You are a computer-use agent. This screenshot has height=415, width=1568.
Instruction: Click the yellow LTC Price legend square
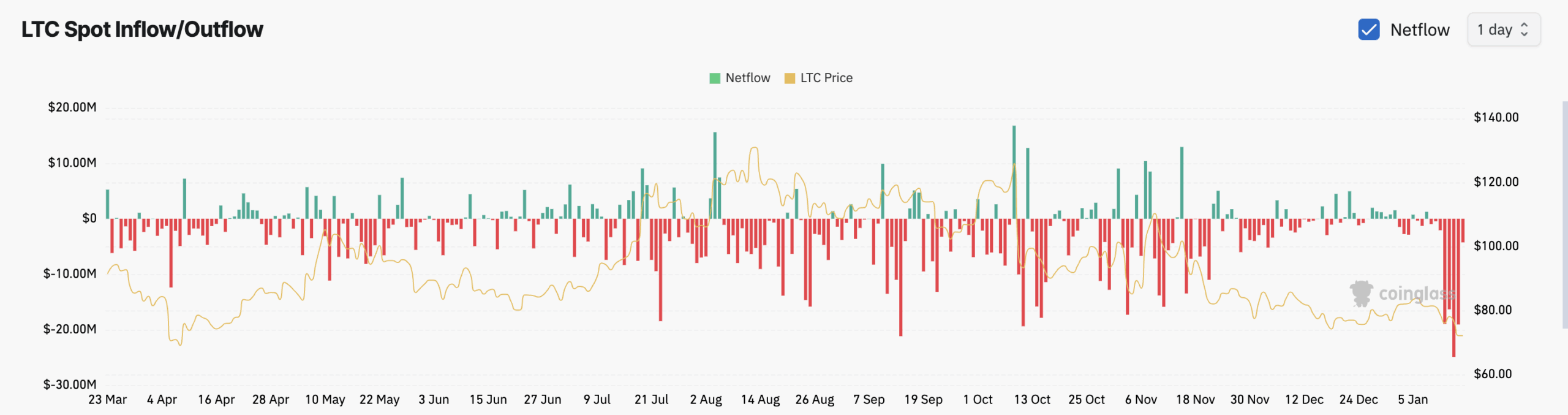pyautogui.click(x=789, y=78)
